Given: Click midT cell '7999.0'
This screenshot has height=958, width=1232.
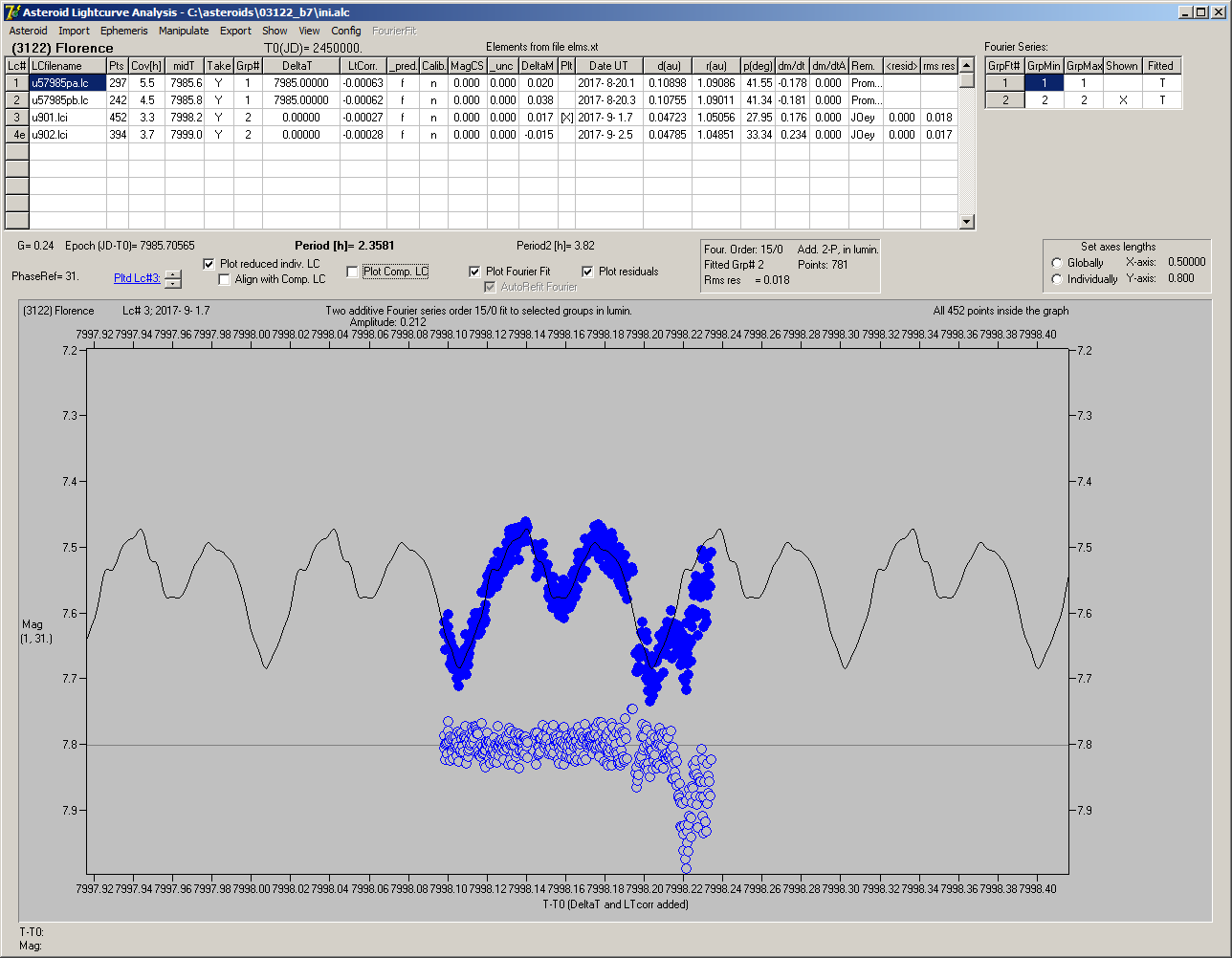Looking at the screenshot, I should pos(184,135).
